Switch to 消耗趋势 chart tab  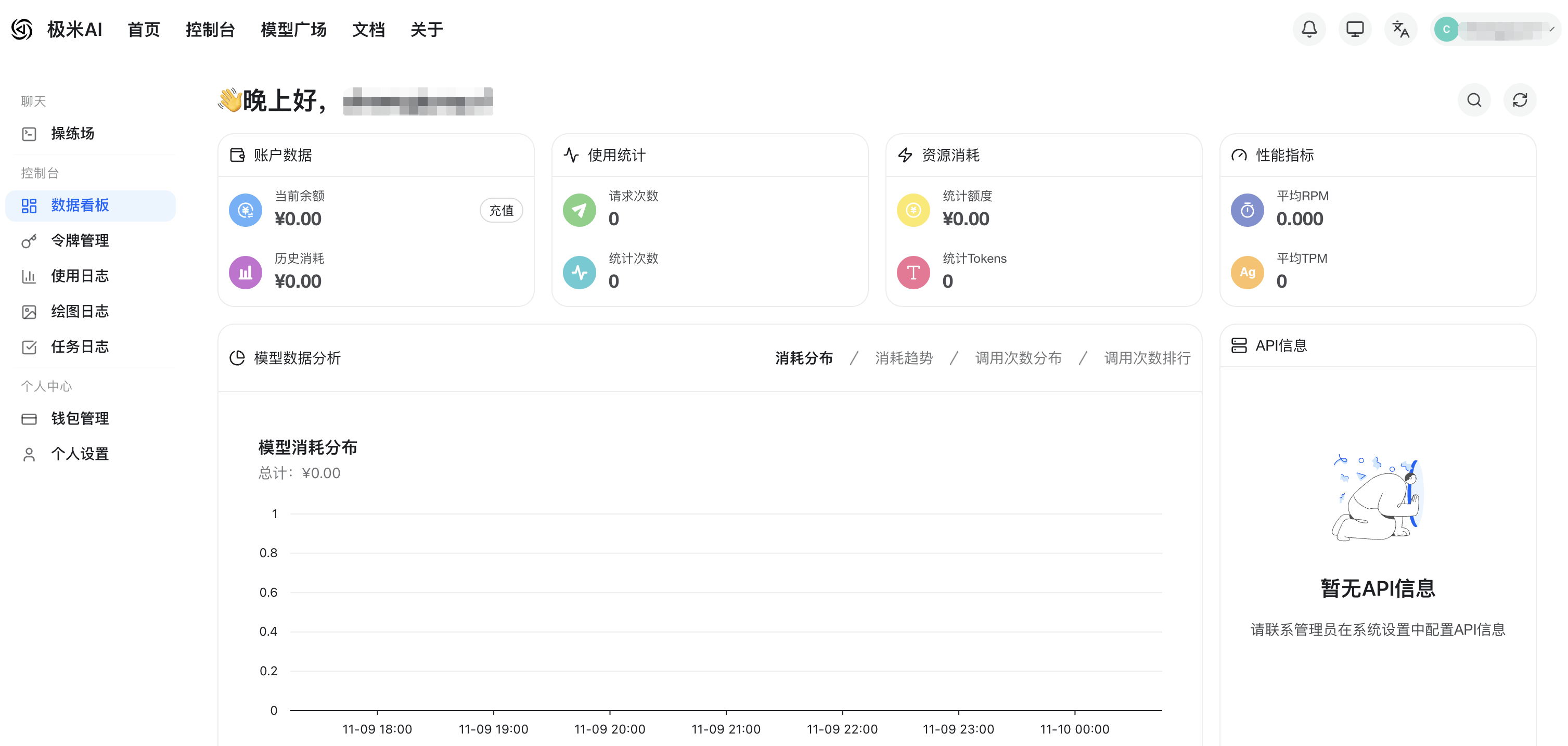pos(903,358)
